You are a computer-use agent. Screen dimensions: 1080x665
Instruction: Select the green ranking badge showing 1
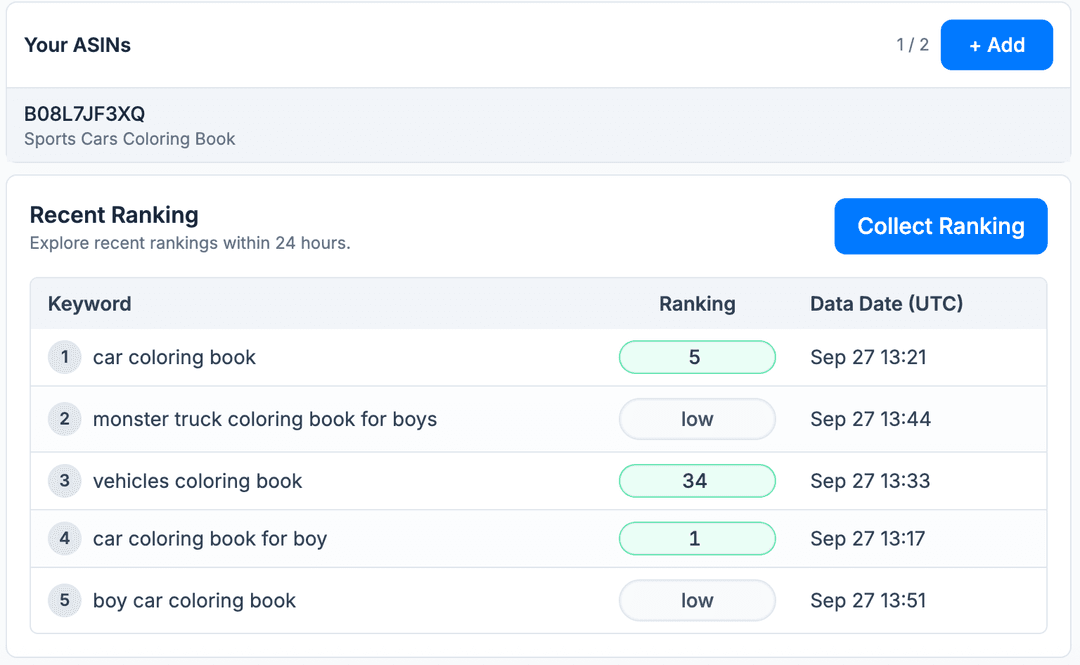[697, 538]
